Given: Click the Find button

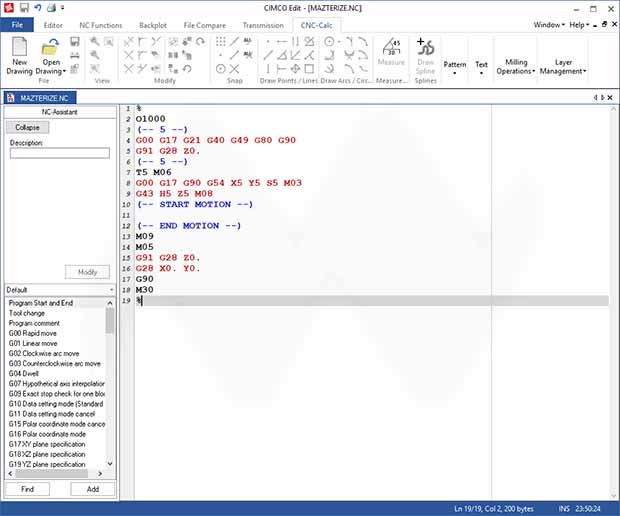Looking at the screenshot, I should 27,489.
